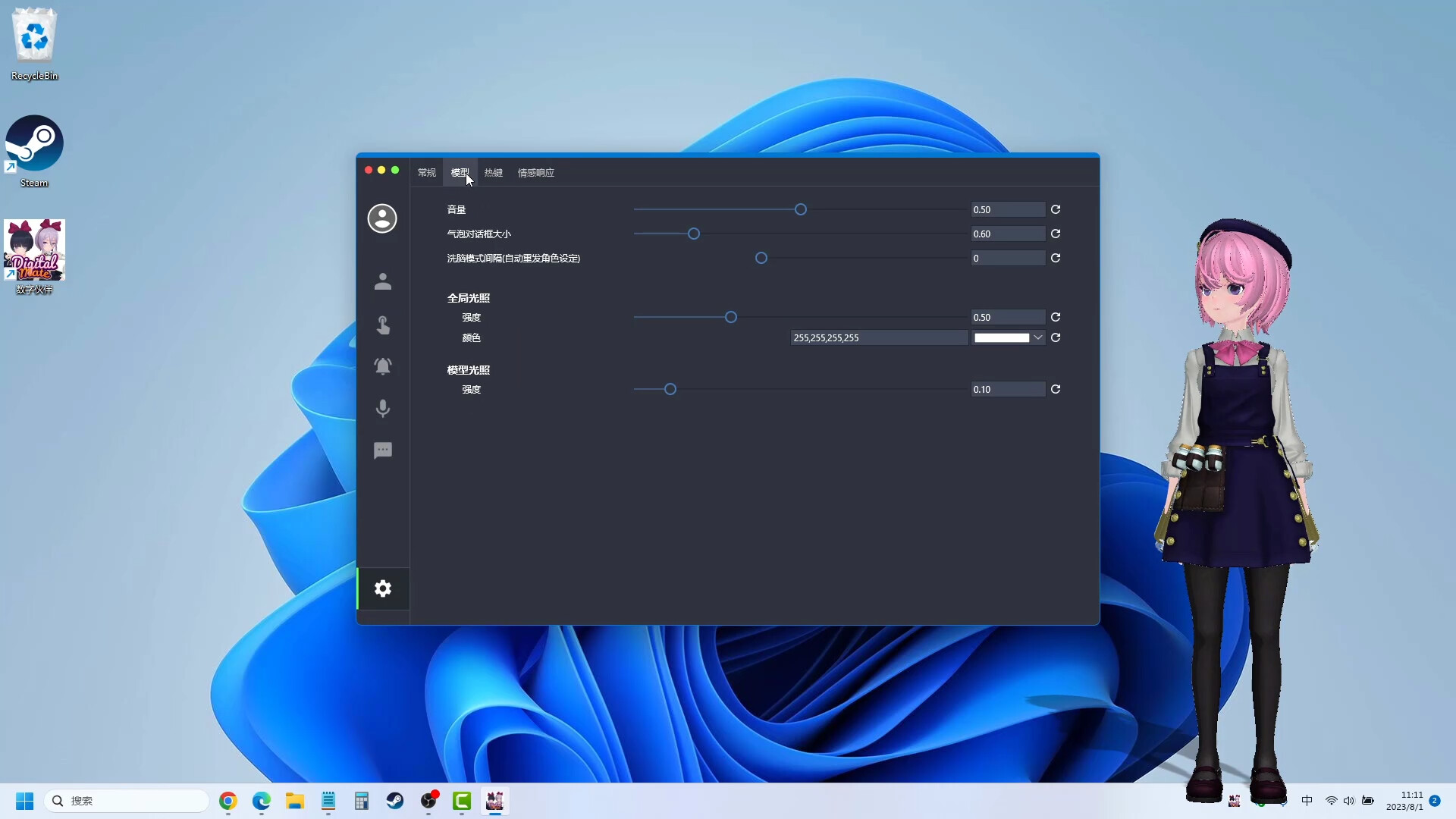Open the user profile icon in sidebar
The height and width of the screenshot is (819, 1456).
383,218
